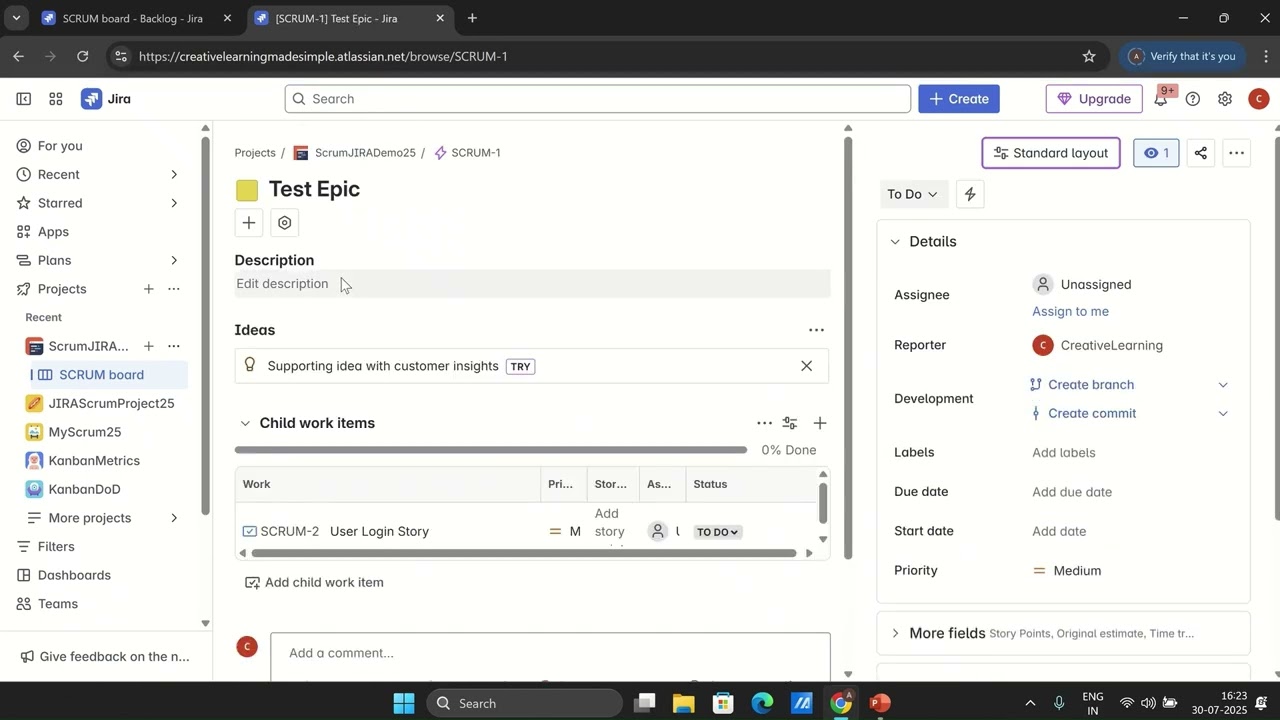1280x720 pixels.
Task: Open child work items more options
Action: (764, 424)
